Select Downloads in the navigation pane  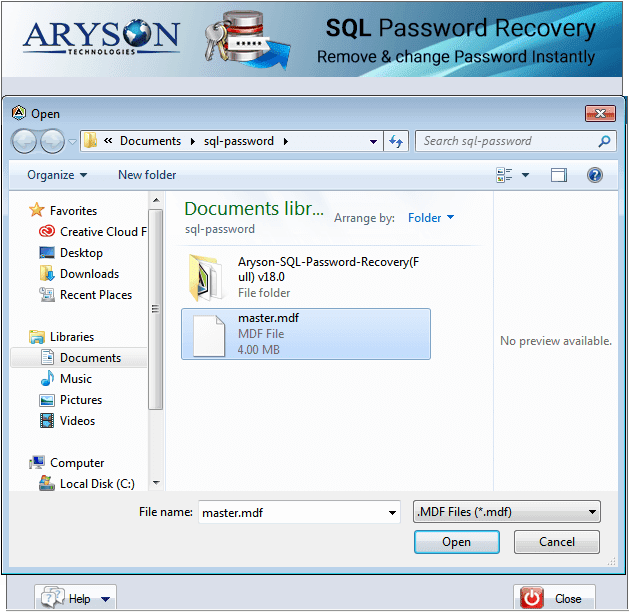(x=89, y=274)
